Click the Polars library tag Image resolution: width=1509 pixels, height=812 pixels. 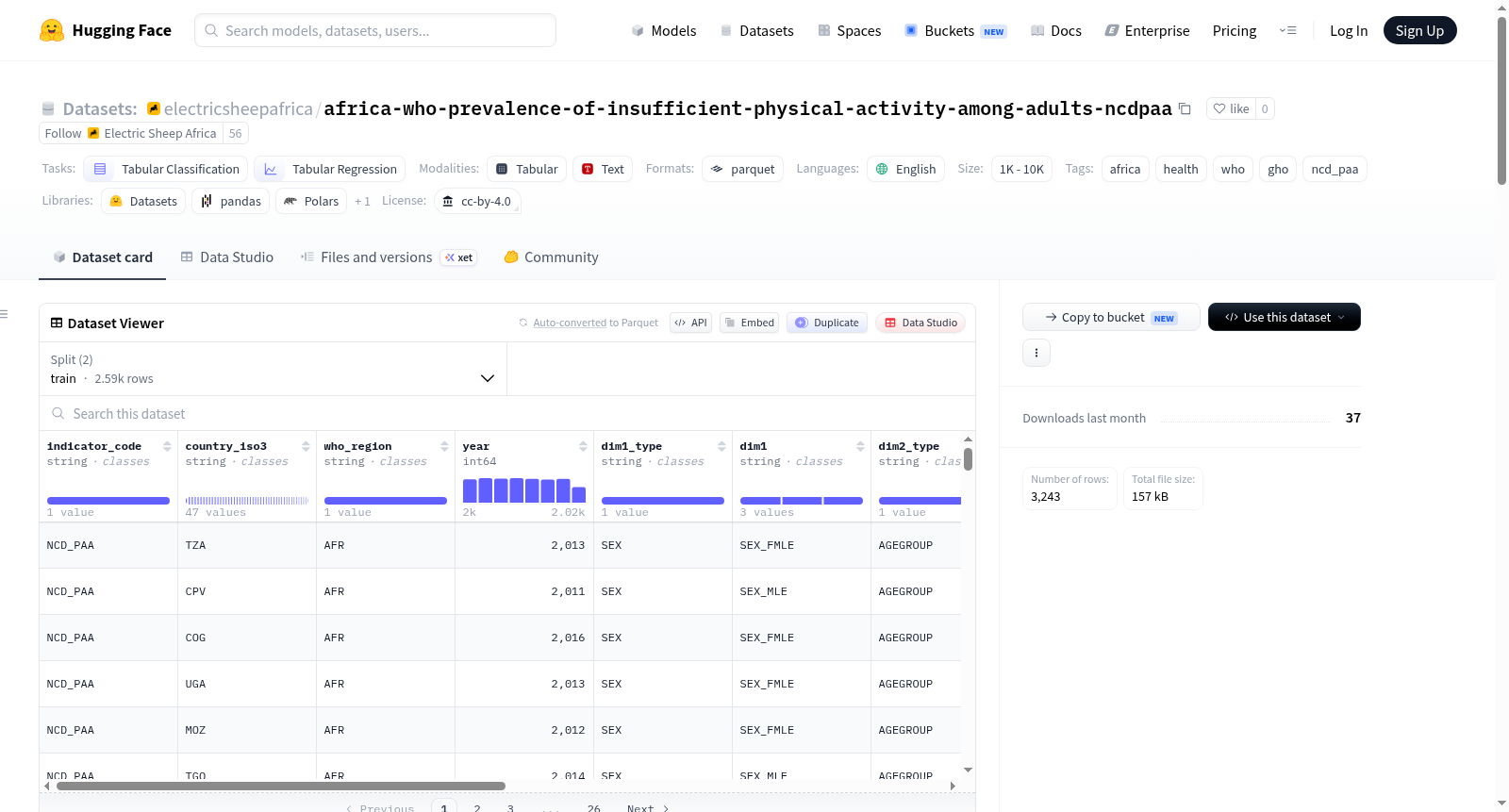pyautogui.click(x=311, y=201)
